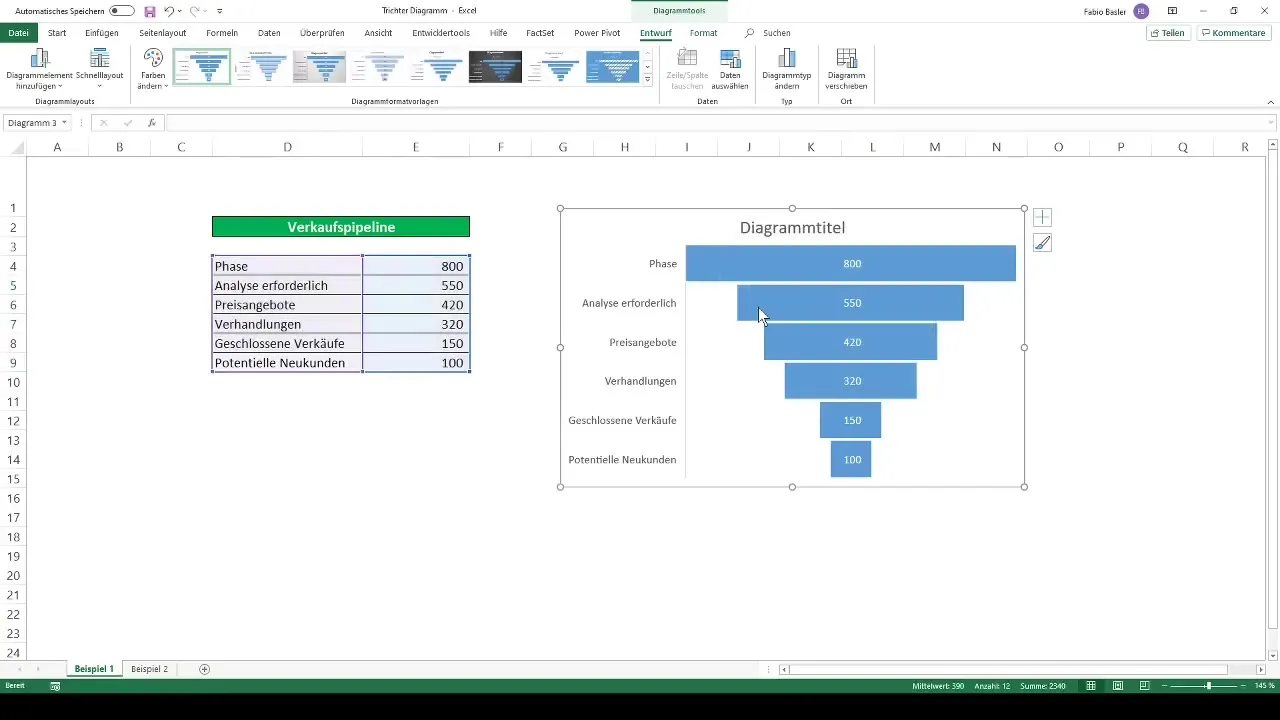Switch to the Überprüfen ribbon tab
Image resolution: width=1280 pixels, height=720 pixels.
coord(322,33)
